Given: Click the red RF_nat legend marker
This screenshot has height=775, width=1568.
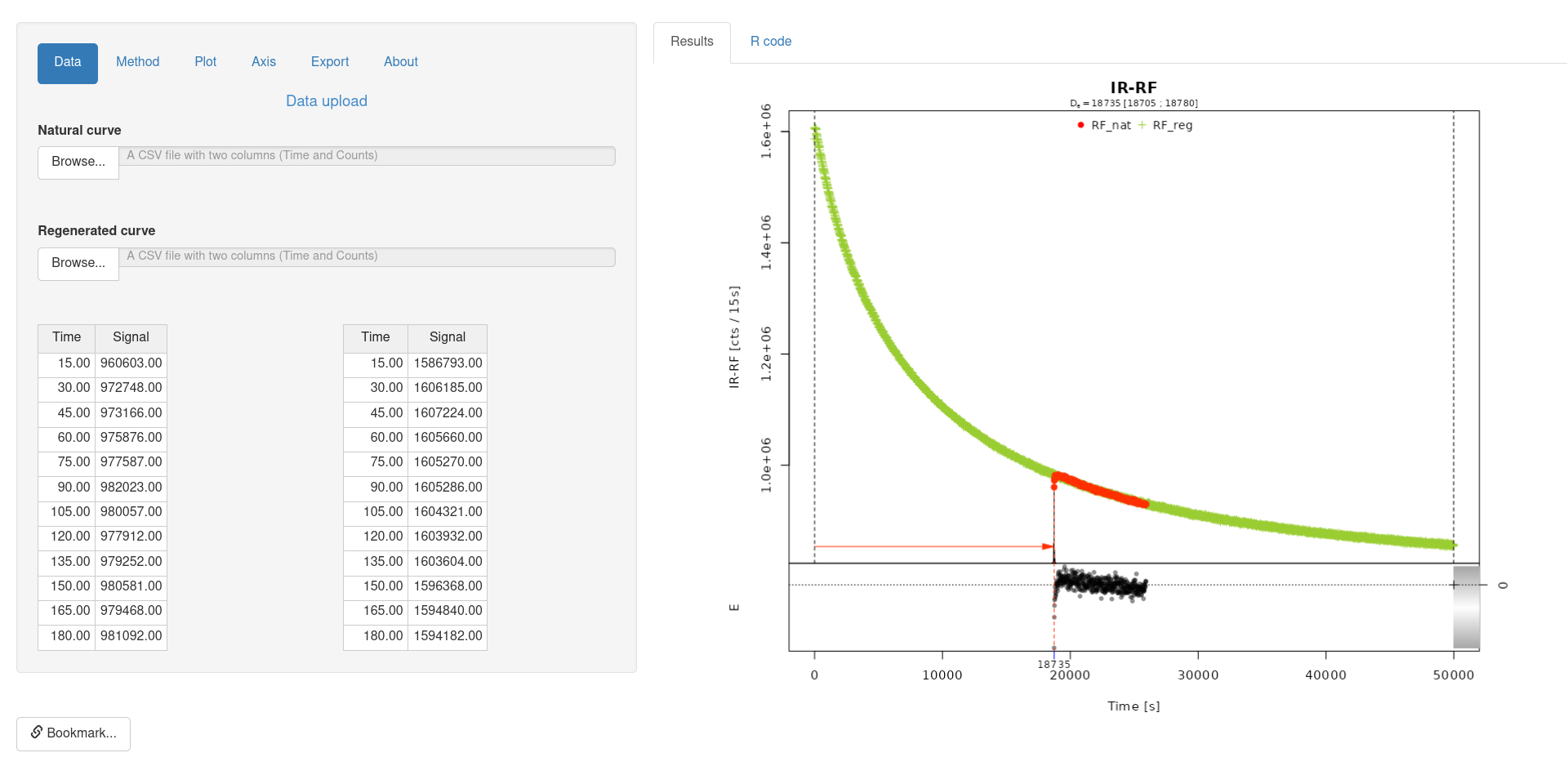Looking at the screenshot, I should (x=1080, y=125).
